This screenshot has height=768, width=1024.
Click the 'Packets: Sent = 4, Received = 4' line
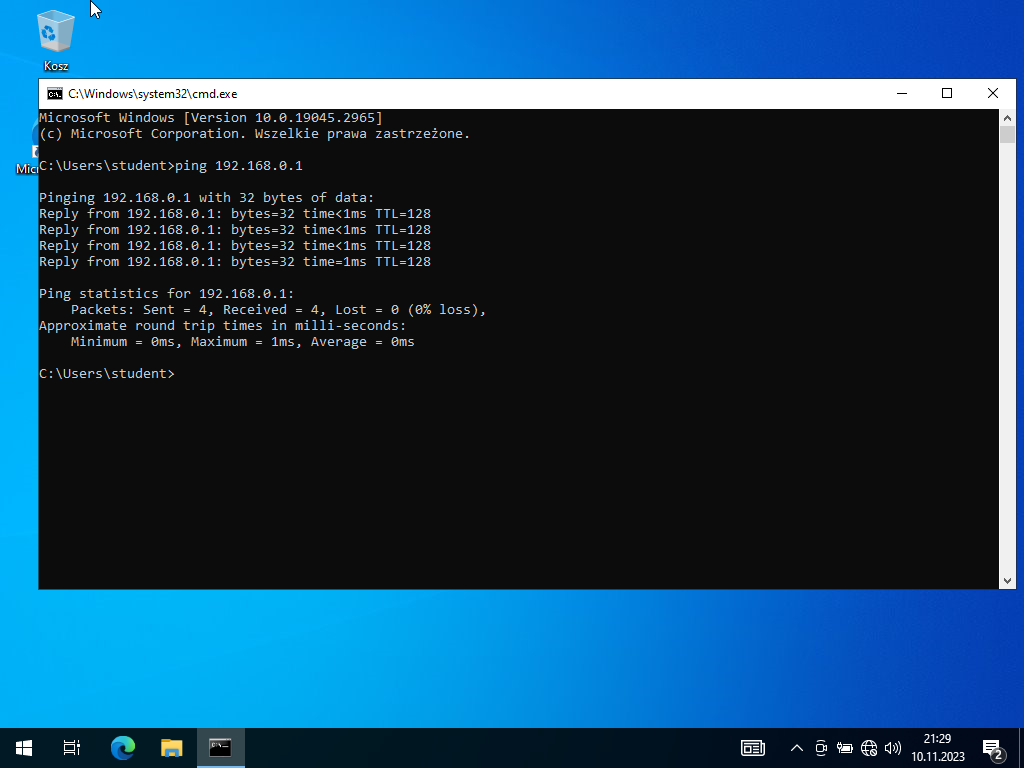tap(278, 310)
